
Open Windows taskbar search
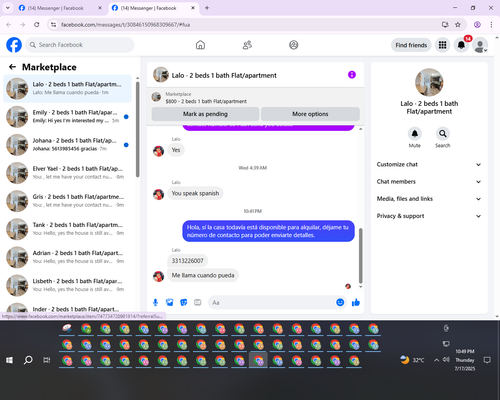click(28, 360)
